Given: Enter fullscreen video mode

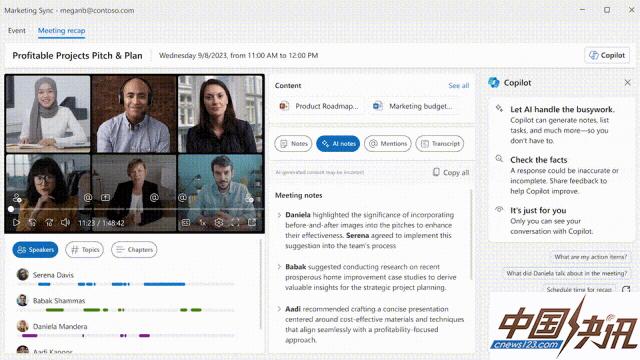Looking at the screenshot, I should 235,223.
